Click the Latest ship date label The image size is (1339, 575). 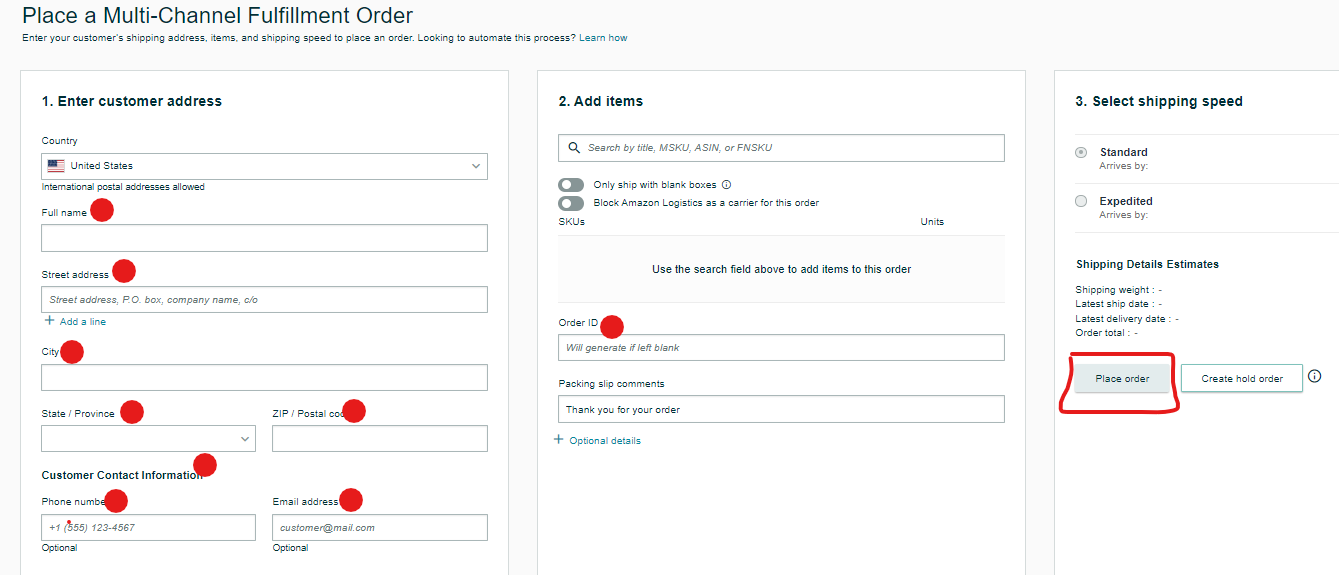click(1114, 304)
